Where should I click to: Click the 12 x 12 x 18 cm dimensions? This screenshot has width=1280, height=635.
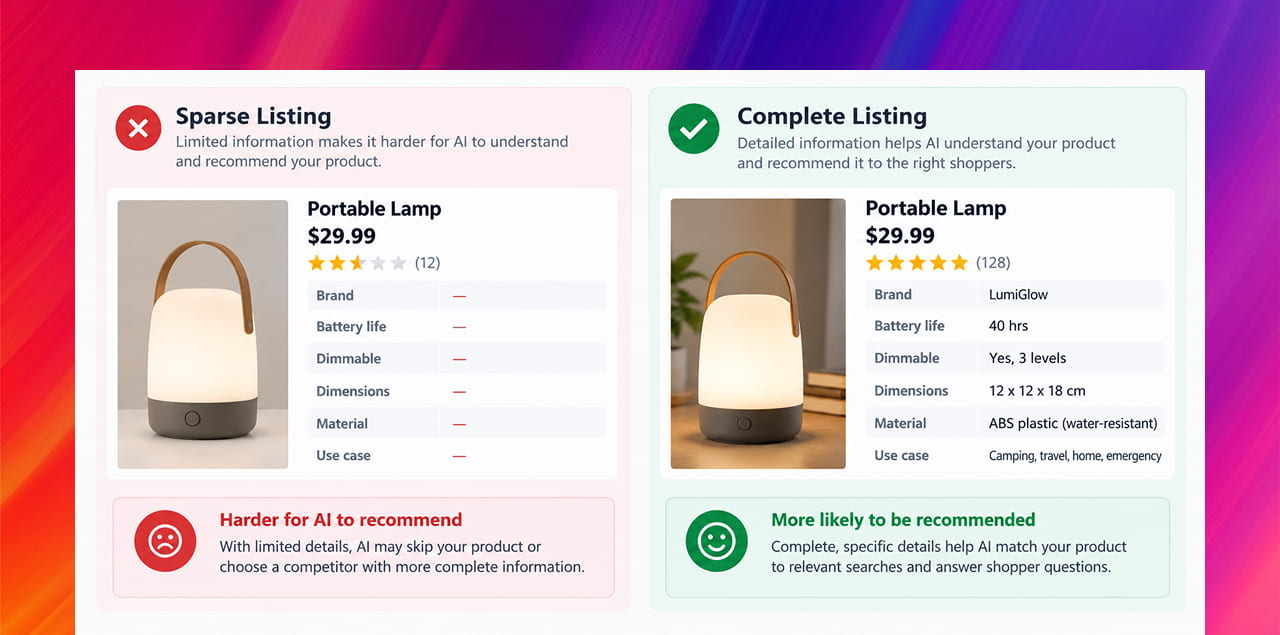tap(1037, 391)
